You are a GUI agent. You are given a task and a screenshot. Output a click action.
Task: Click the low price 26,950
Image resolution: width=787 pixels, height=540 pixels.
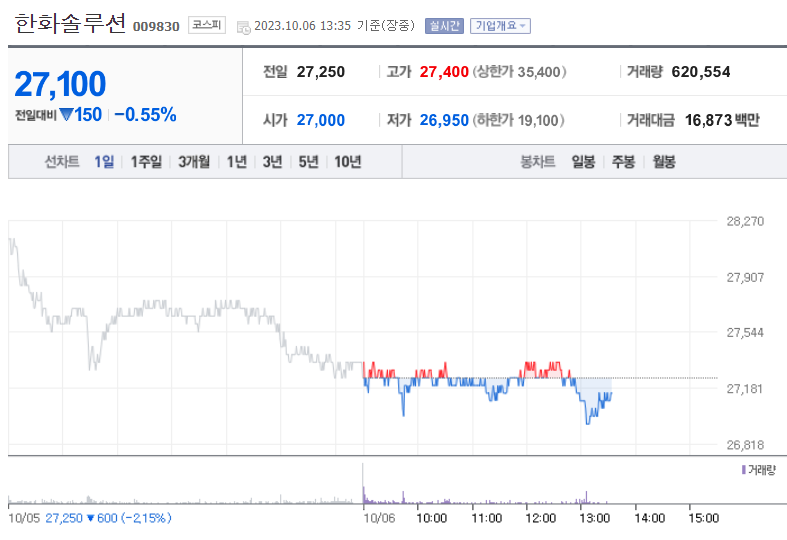coord(444,120)
